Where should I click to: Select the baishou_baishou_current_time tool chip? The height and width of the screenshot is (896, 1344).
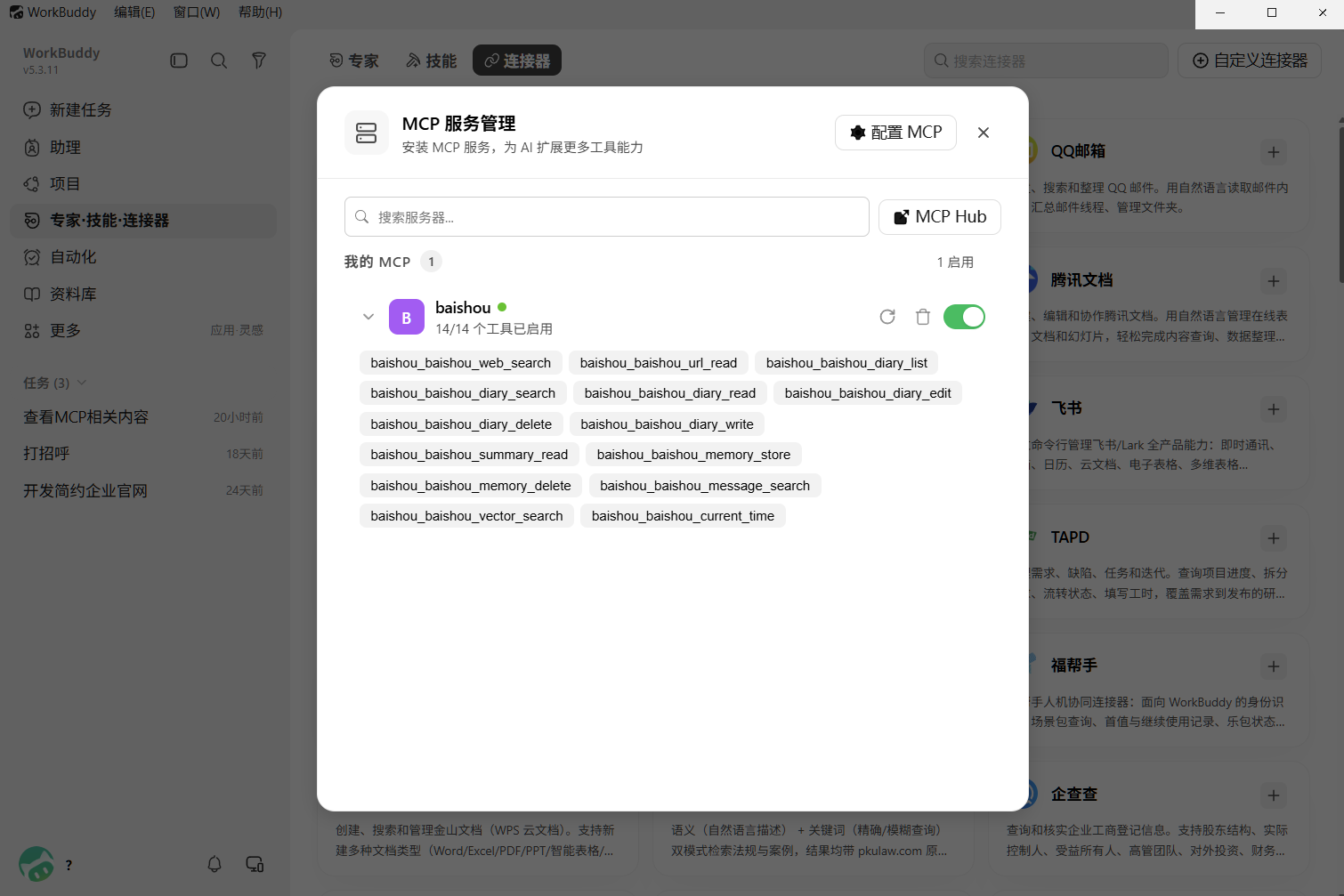(x=683, y=516)
